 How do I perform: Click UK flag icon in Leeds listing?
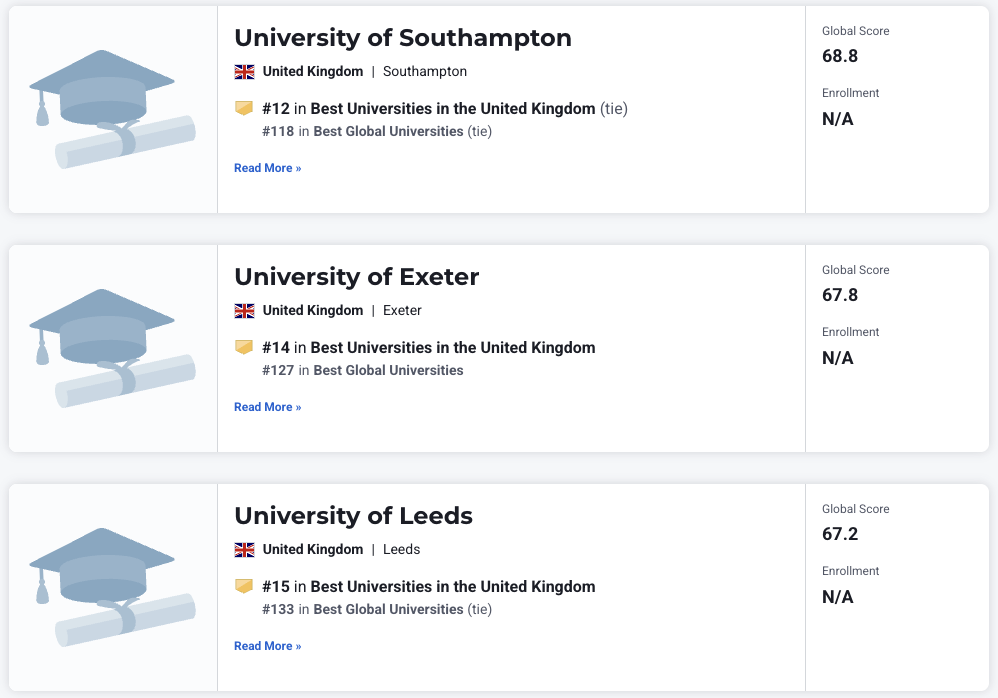coord(244,550)
